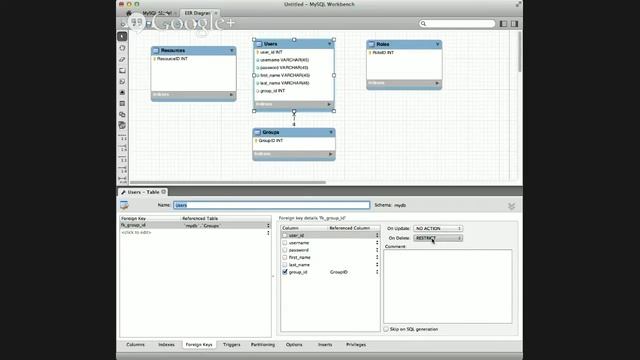Click the Comment text area

448,287
